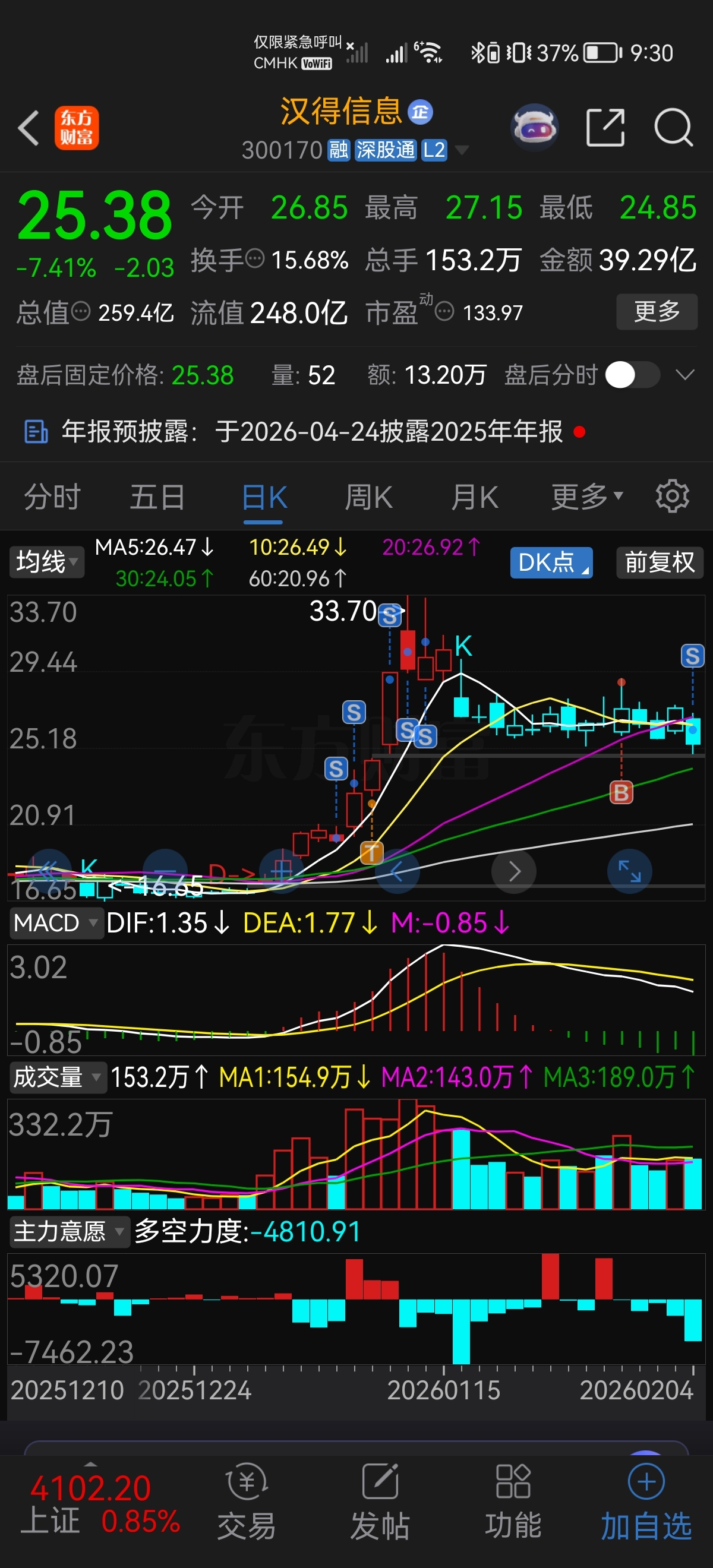Viewport: 713px width, 1568px height.
Task: Tap the chart move-left arrow circle
Action: point(397,871)
